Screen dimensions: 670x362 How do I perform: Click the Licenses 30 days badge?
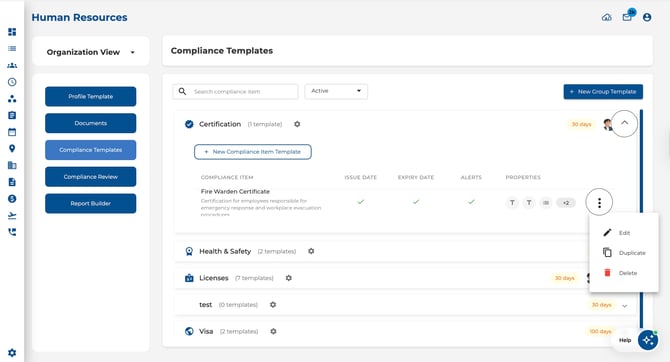point(564,278)
